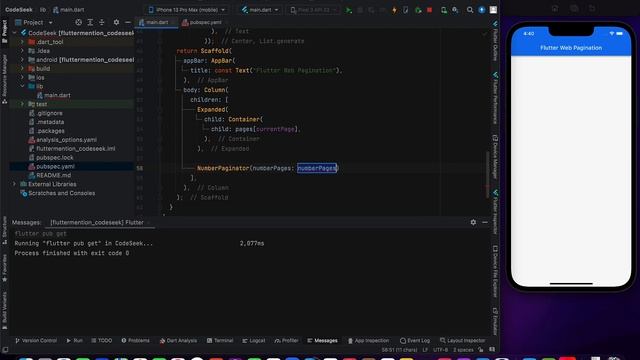Image resolution: width=640 pixels, height=360 pixels.
Task: Click UTF-8 encoding in status bar
Action: pyautogui.click(x=440, y=350)
